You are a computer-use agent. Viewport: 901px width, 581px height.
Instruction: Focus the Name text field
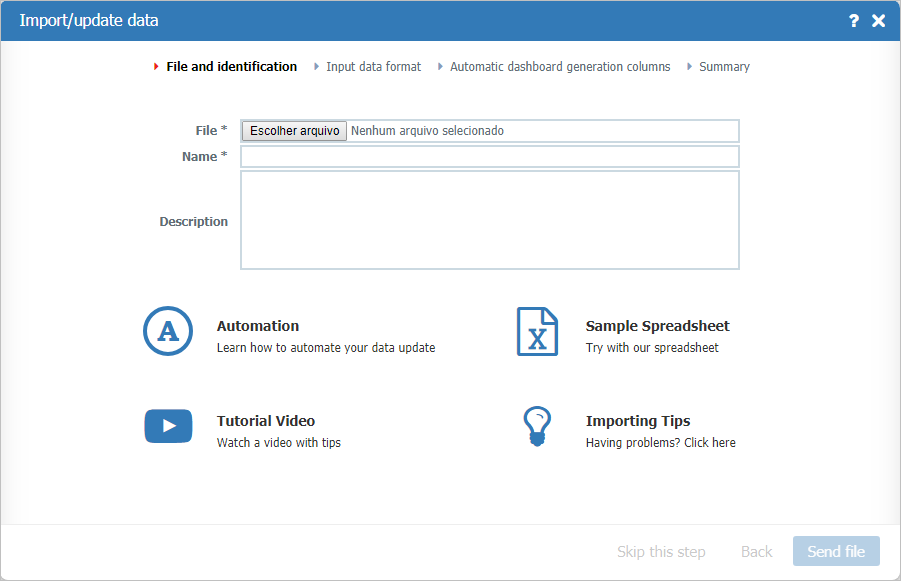(x=489, y=157)
